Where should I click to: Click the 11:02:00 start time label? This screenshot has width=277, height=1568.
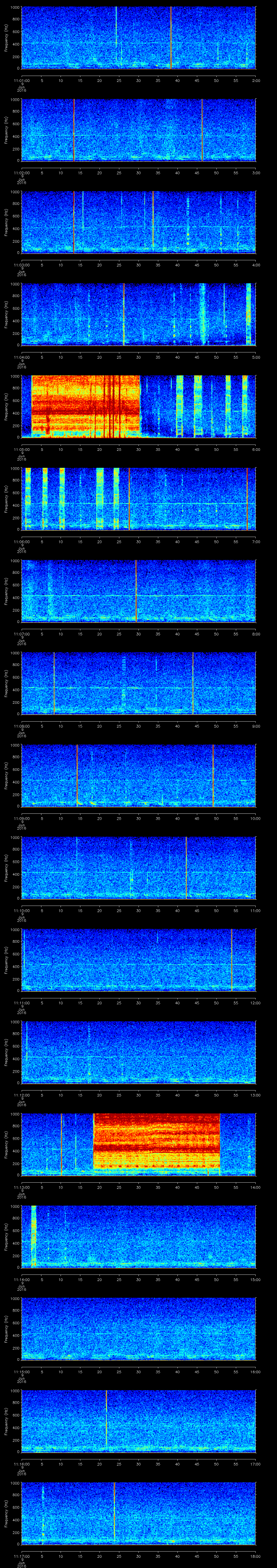(22, 173)
